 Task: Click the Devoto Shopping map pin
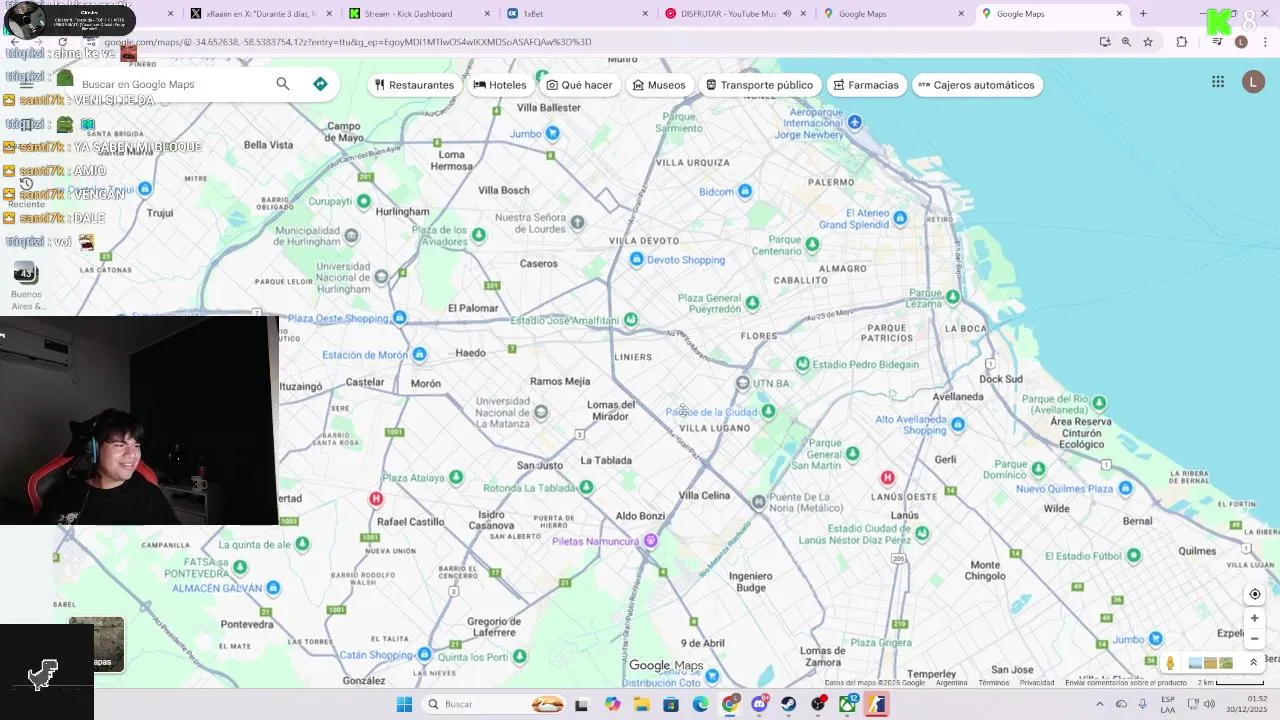636,260
